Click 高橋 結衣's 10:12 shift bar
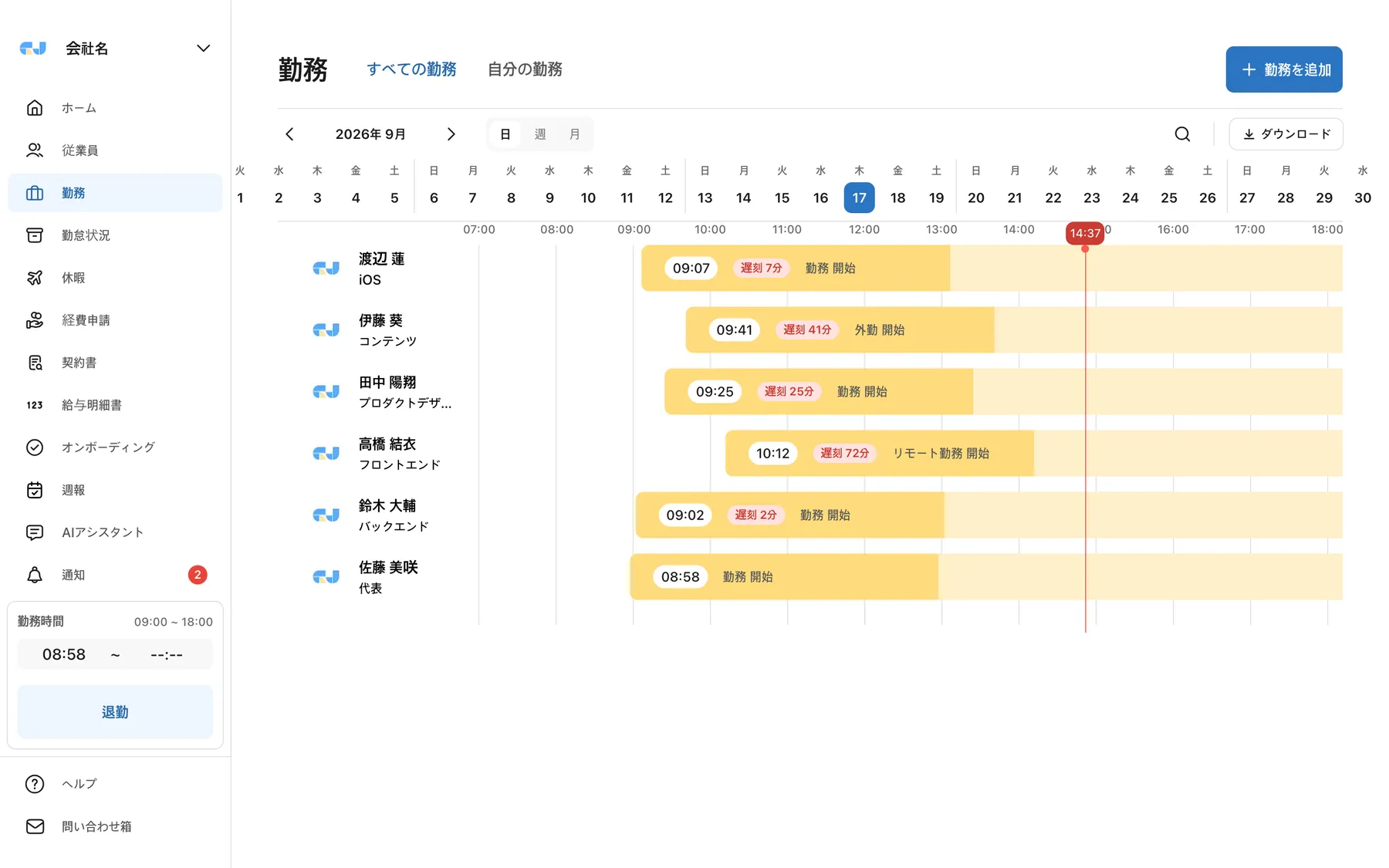Image resolution: width=1389 pixels, height=868 pixels. [880, 454]
